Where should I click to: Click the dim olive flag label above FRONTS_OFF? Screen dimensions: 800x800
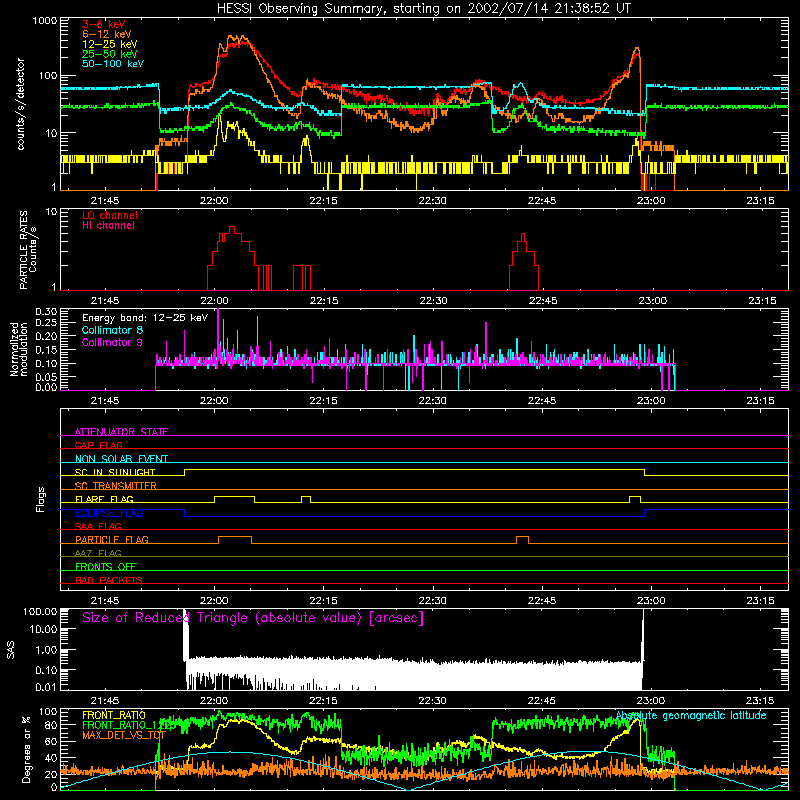pyautogui.click(x=98, y=553)
